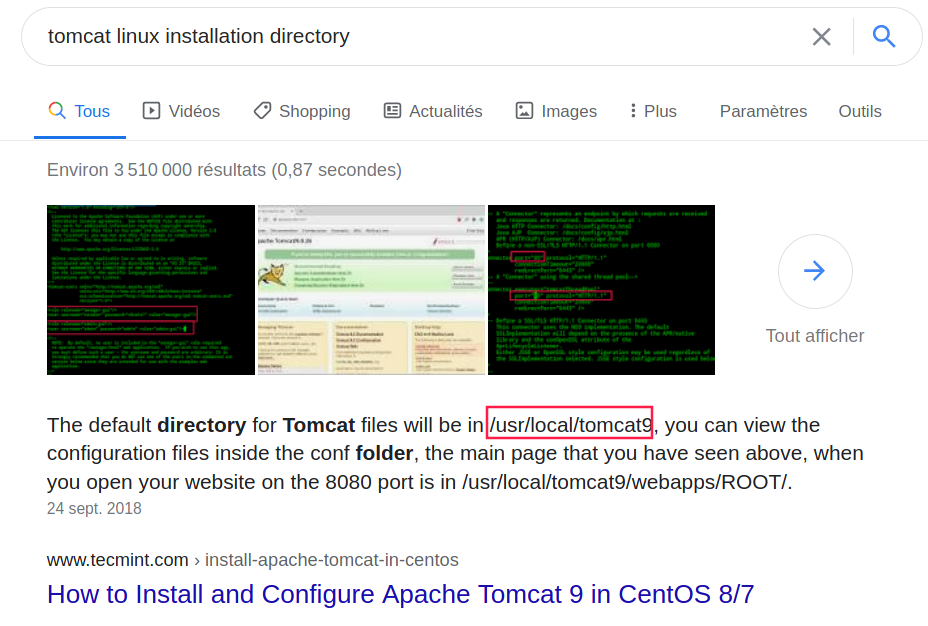Focus the search input field

point(400,37)
